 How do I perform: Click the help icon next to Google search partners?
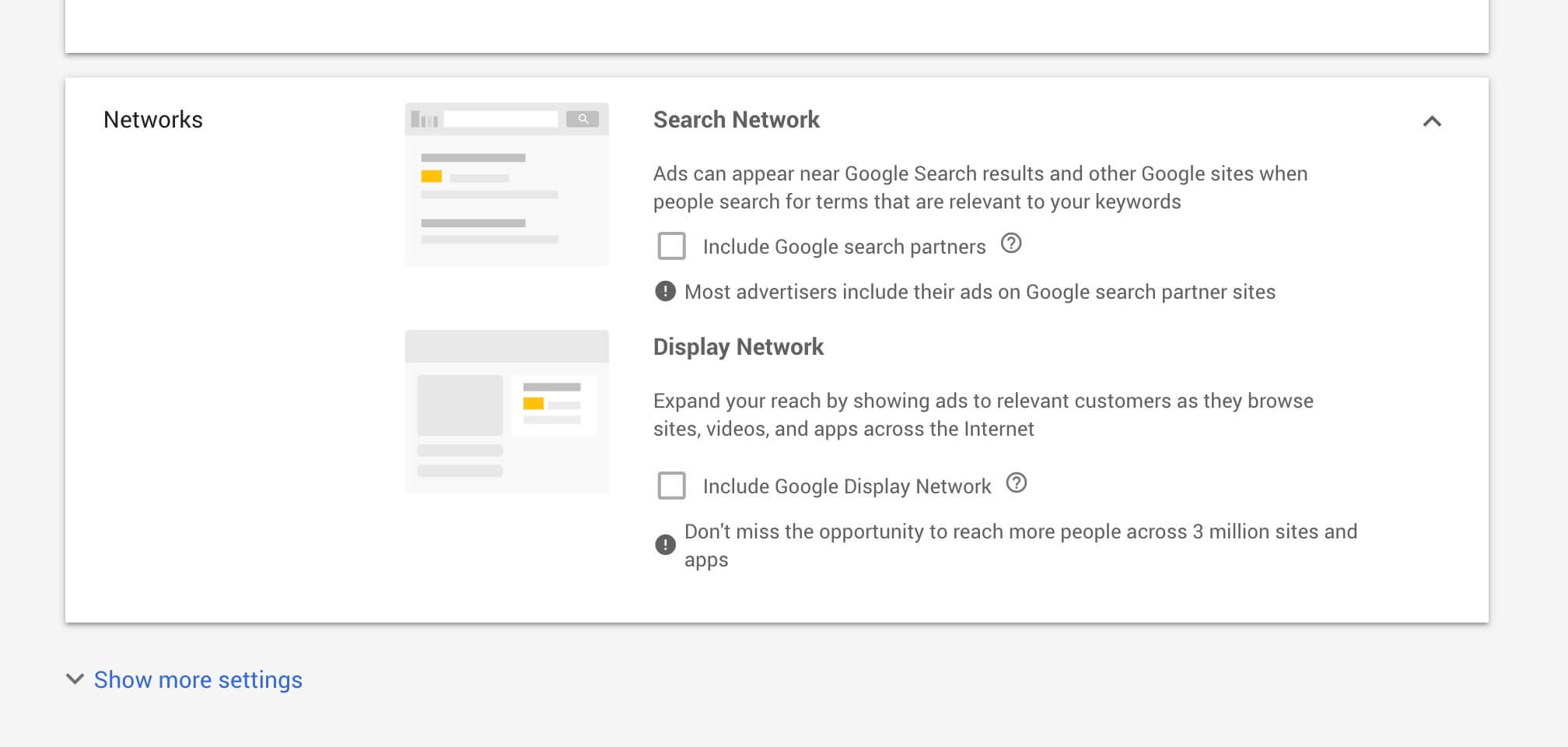[x=1010, y=245]
